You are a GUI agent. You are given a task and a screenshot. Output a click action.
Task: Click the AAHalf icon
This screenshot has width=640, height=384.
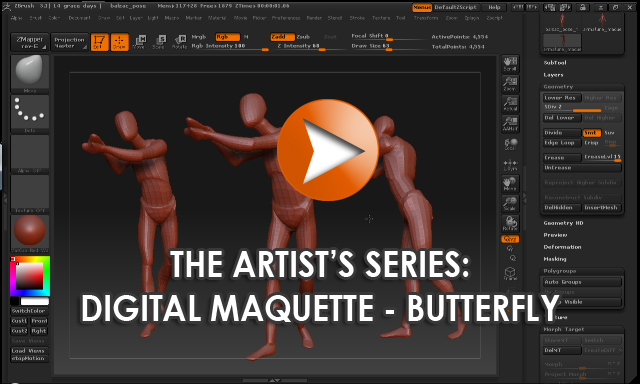click(510, 124)
